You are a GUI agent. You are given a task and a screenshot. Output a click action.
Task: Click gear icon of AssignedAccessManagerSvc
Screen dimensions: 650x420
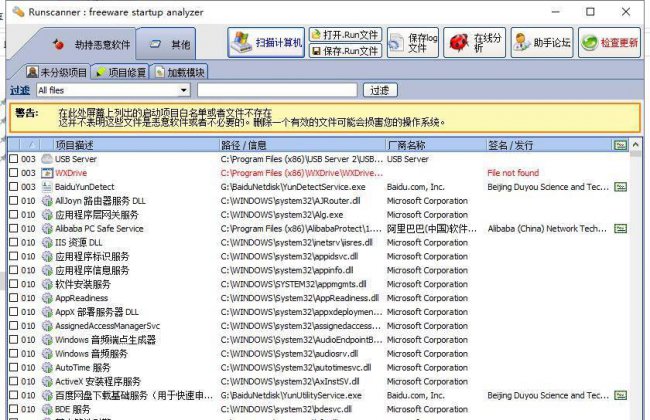click(x=47, y=325)
